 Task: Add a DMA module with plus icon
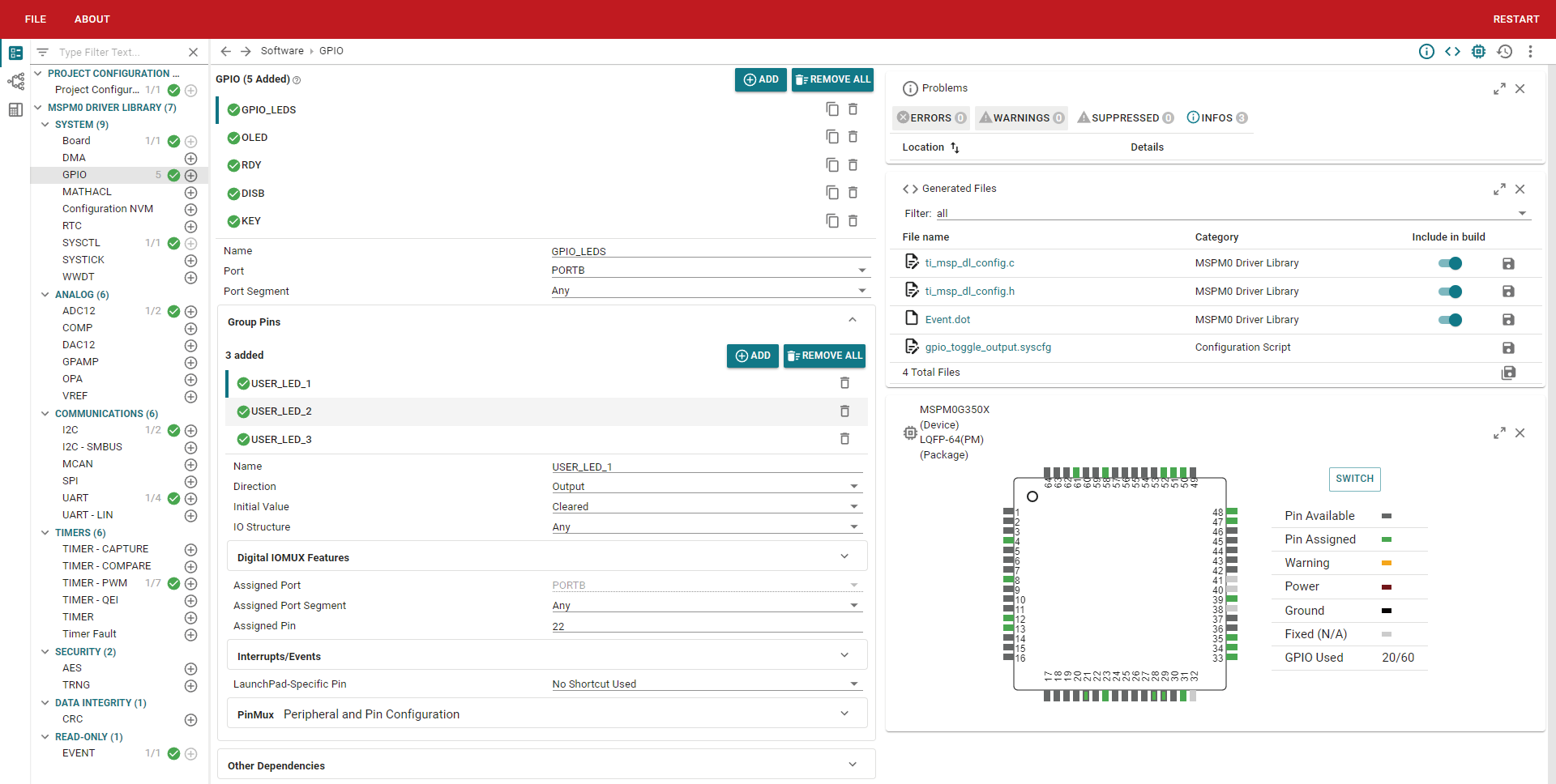[x=190, y=159]
